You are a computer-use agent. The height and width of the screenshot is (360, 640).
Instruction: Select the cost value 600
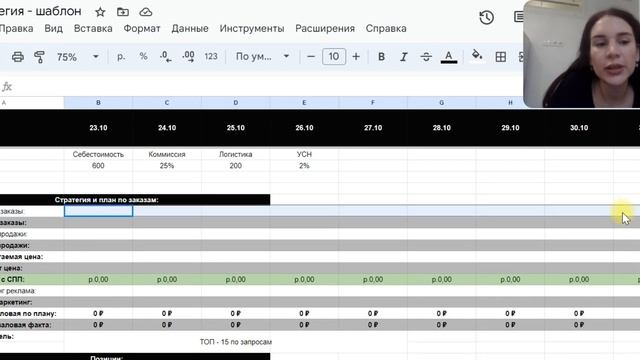point(98,166)
